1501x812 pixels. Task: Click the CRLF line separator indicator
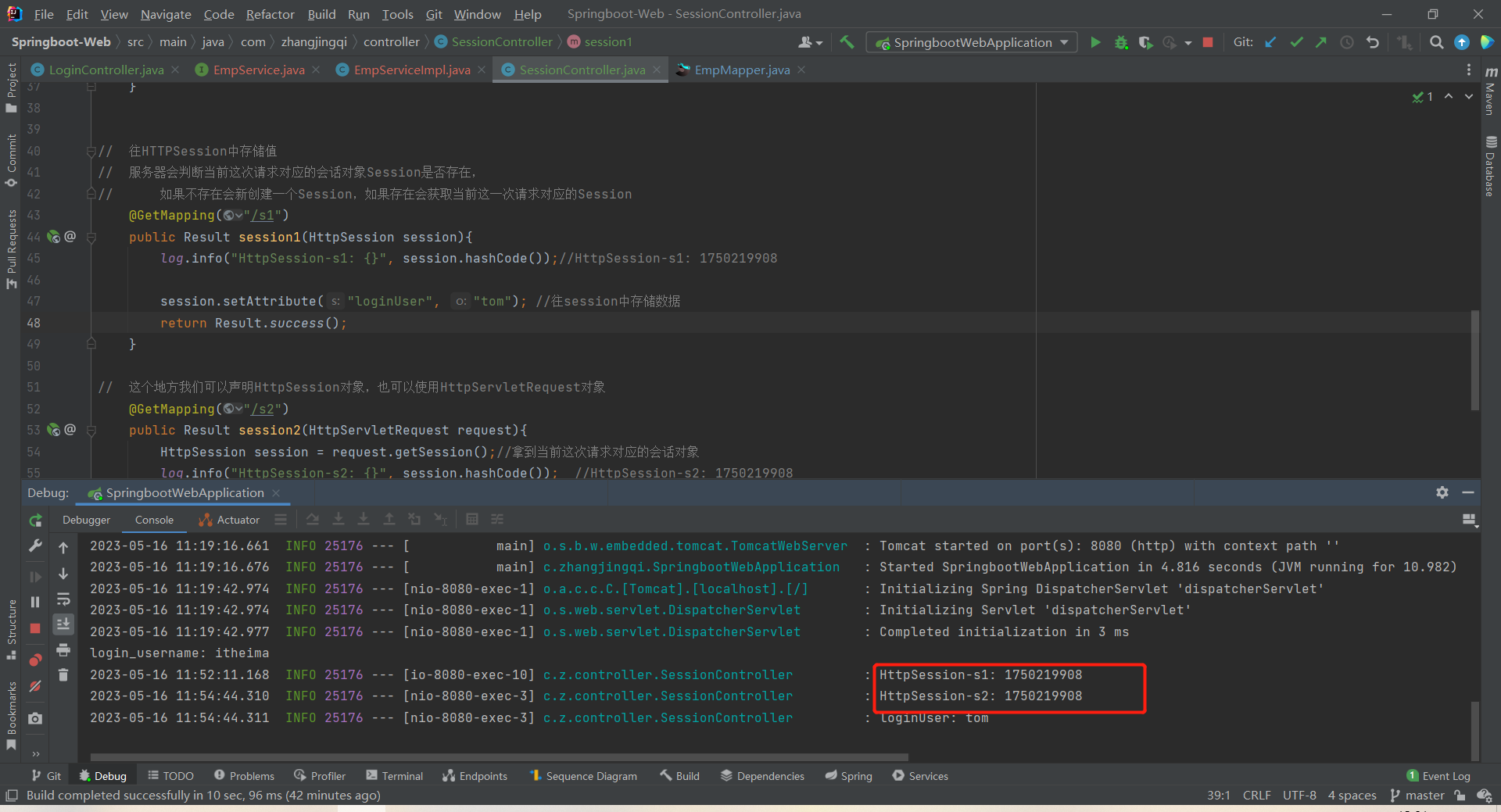1256,795
